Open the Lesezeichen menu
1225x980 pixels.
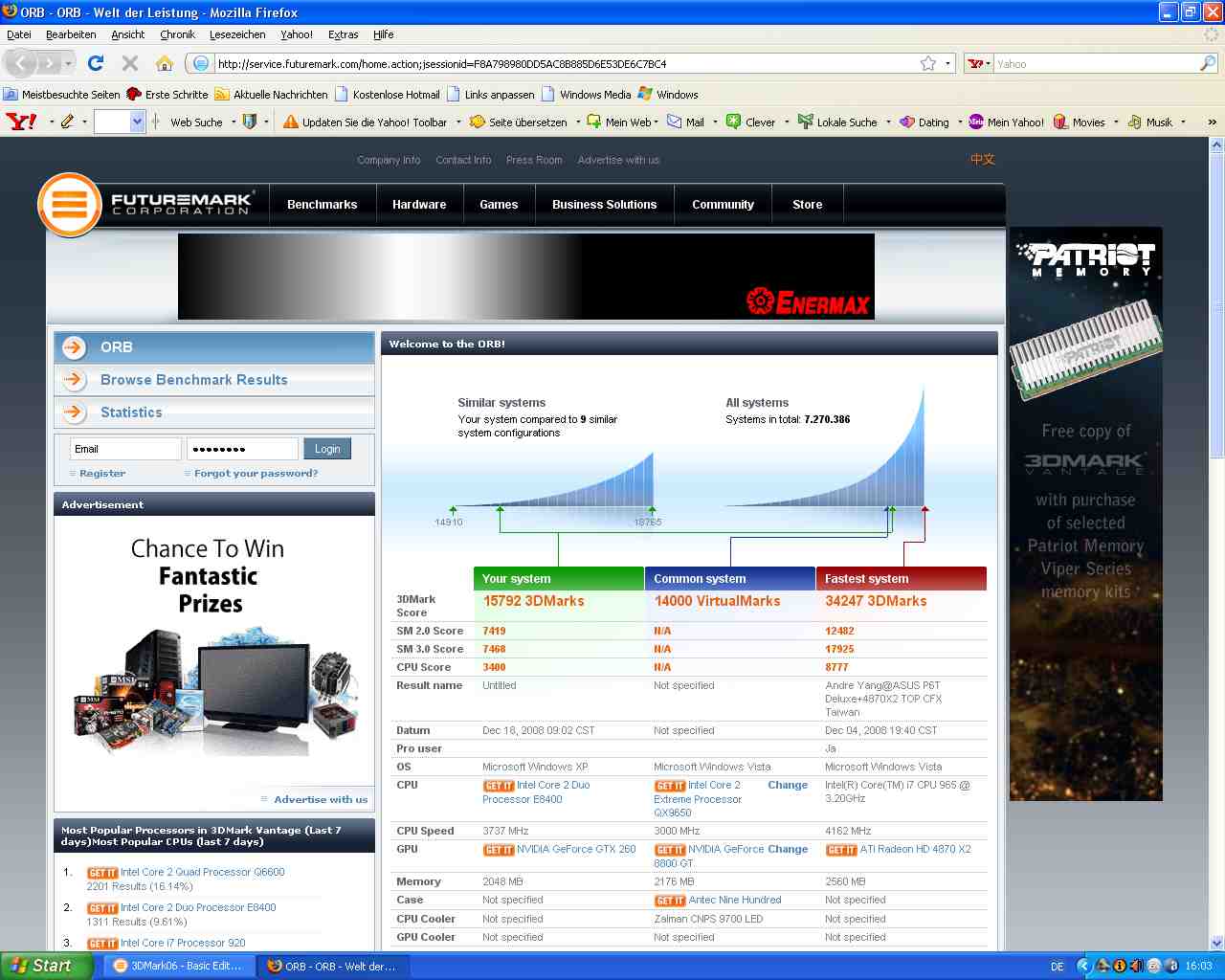(x=237, y=34)
